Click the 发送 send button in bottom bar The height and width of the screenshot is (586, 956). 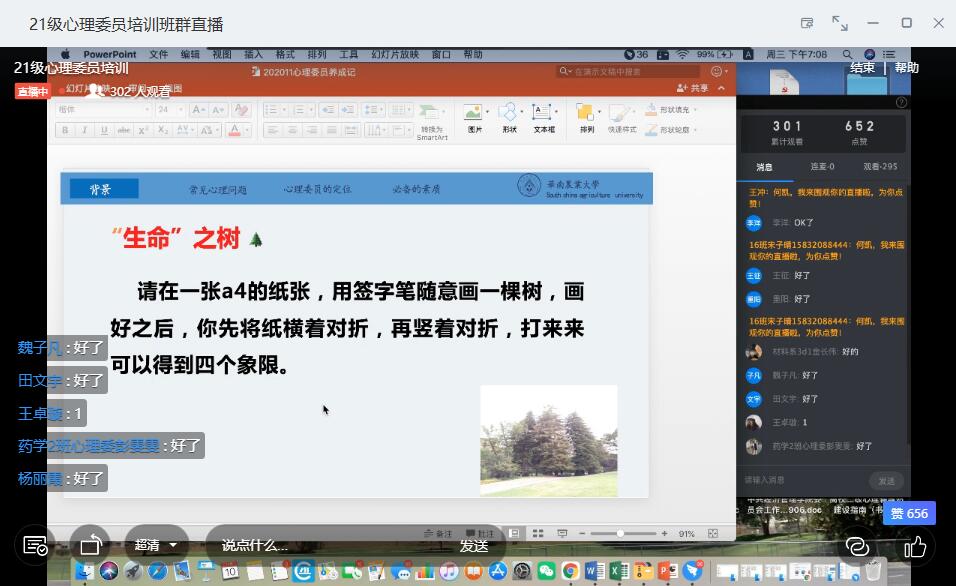(474, 545)
